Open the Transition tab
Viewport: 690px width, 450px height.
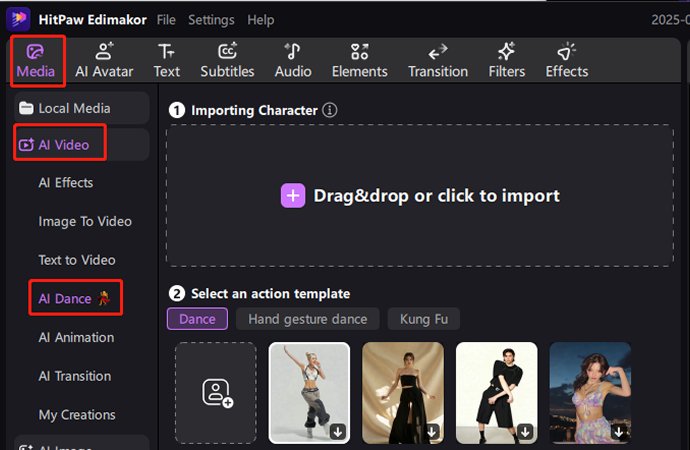pos(438,61)
